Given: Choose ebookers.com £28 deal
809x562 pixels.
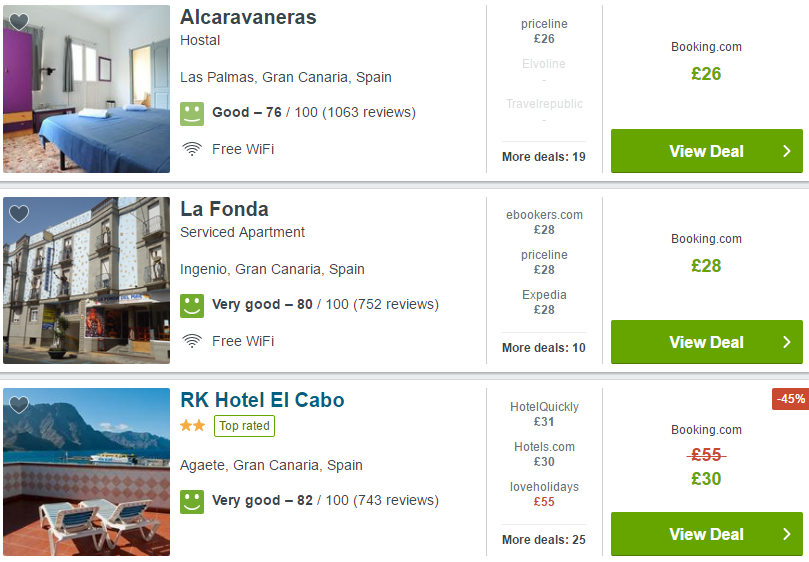Looking at the screenshot, I should 544,222.
